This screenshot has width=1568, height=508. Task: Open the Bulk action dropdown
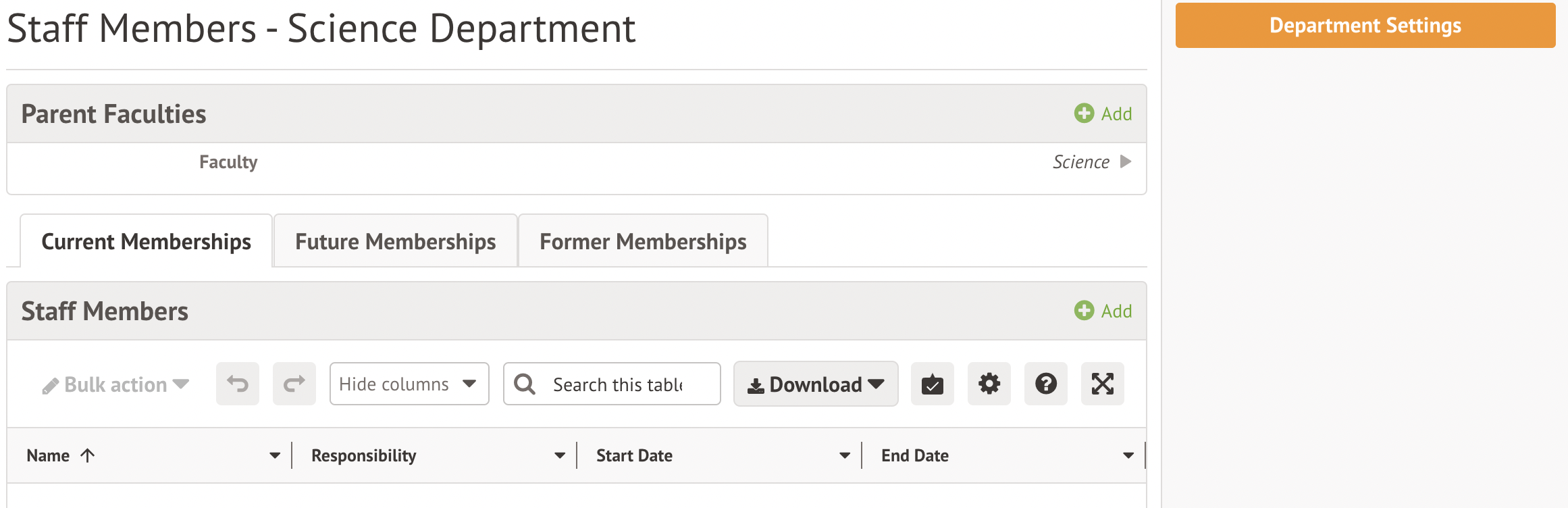[115, 384]
